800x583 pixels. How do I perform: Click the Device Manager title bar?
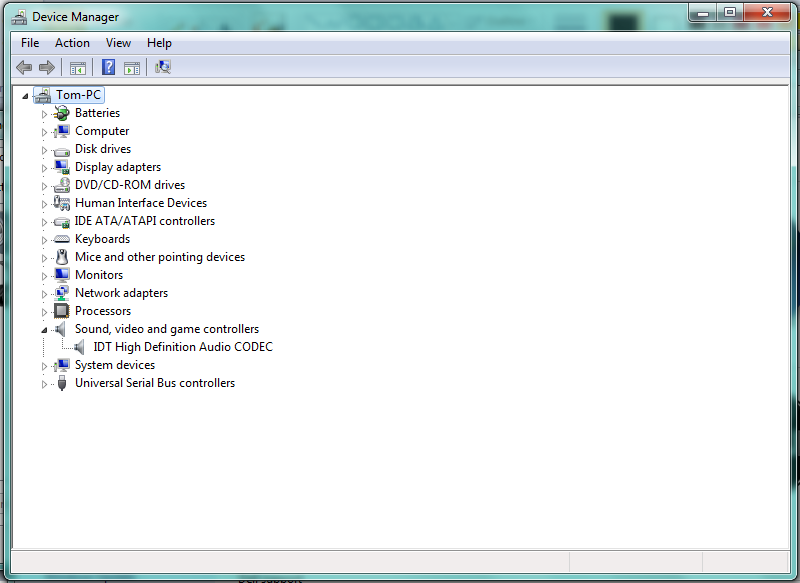(350, 16)
